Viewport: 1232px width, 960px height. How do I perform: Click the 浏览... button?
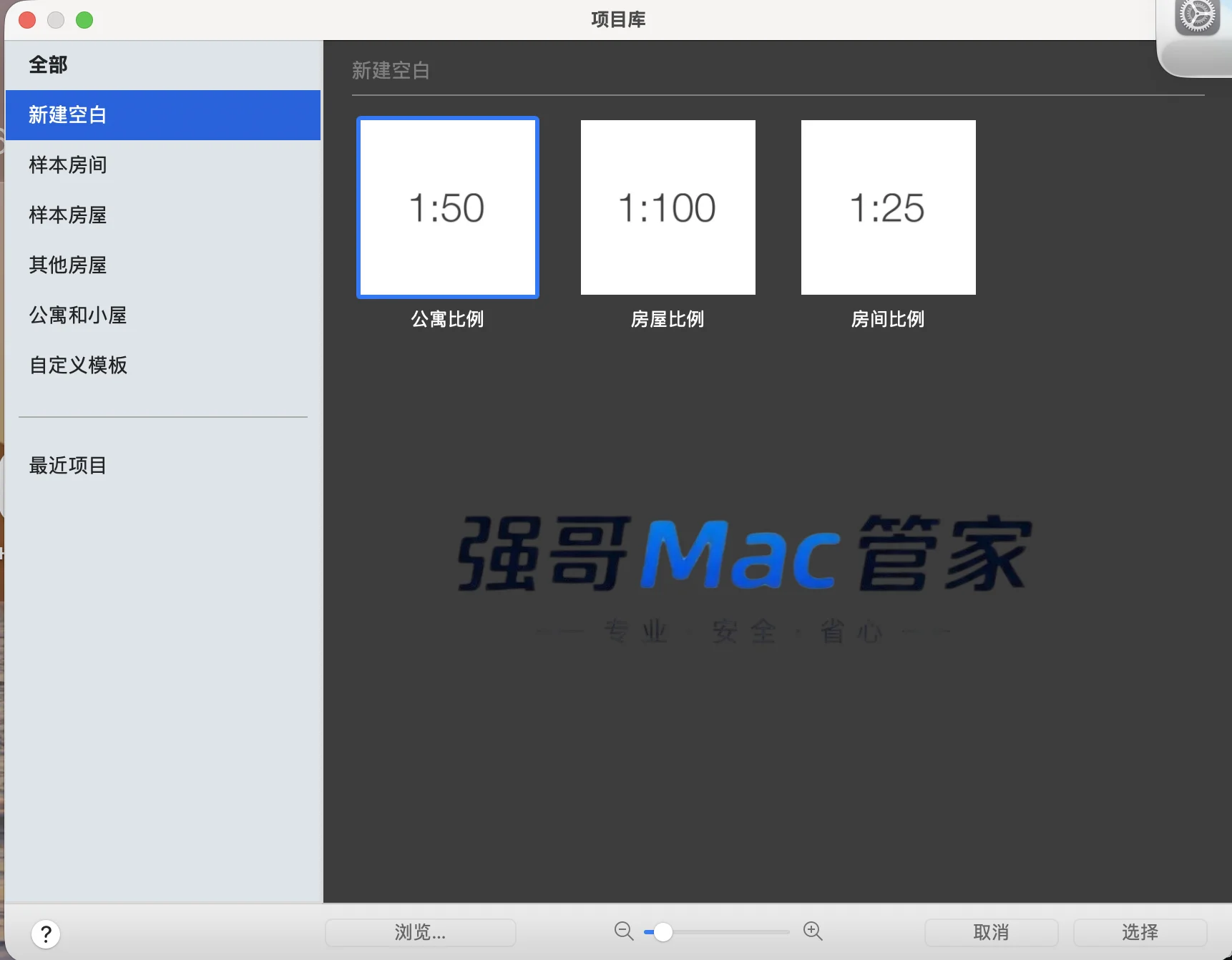(x=421, y=932)
